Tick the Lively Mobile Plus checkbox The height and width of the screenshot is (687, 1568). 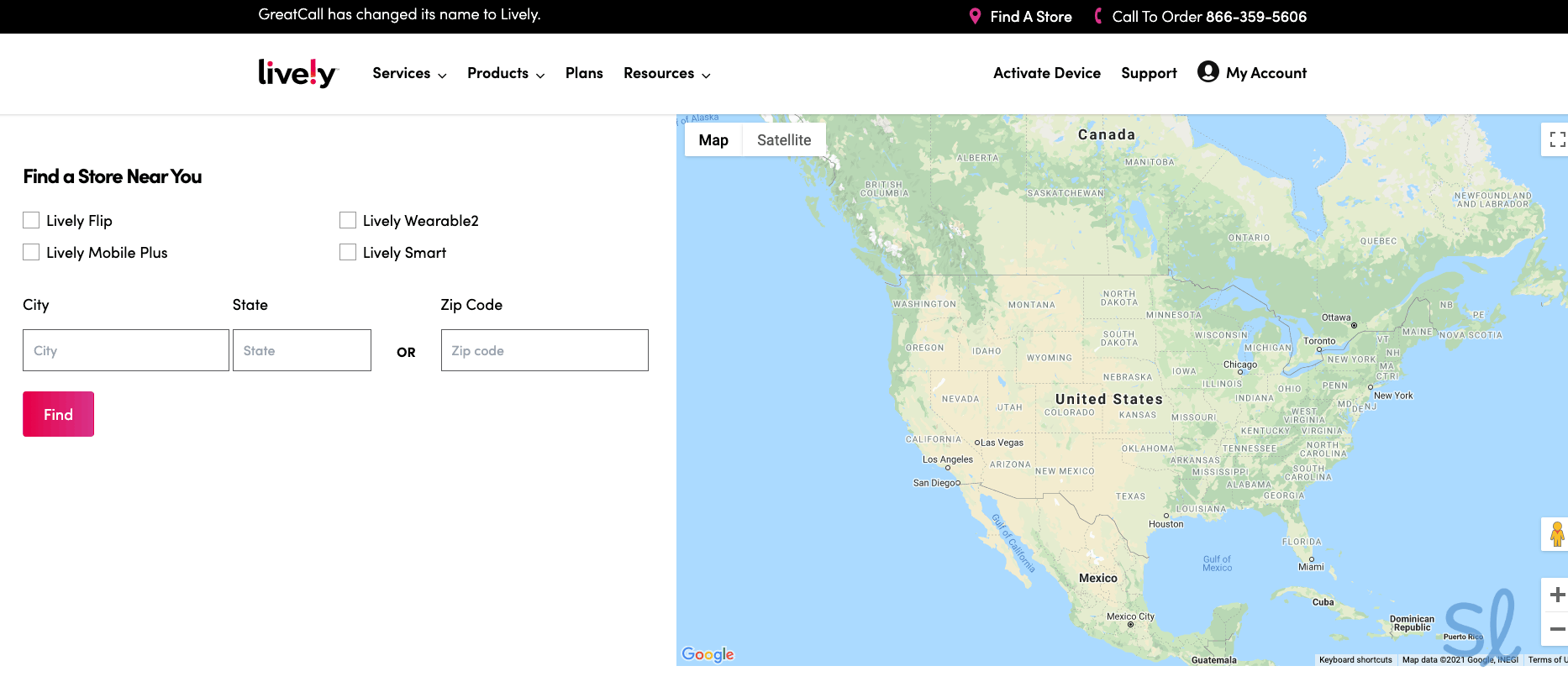[x=31, y=252]
